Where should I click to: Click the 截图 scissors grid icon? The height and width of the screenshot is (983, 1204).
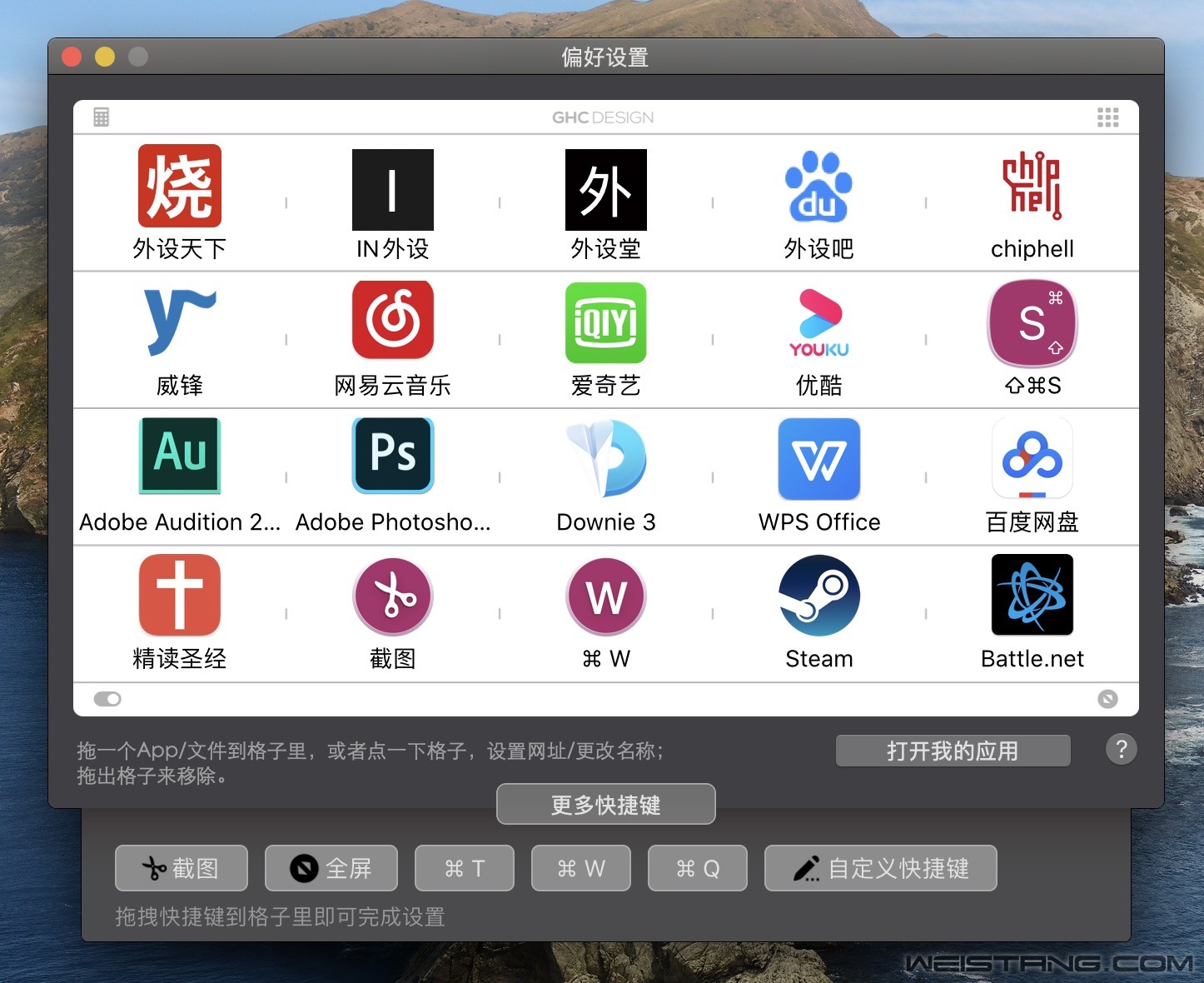coord(393,596)
